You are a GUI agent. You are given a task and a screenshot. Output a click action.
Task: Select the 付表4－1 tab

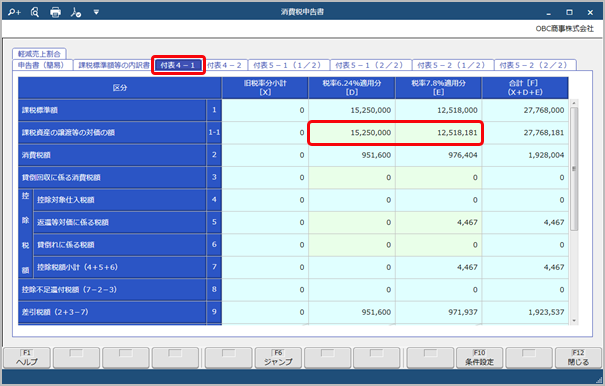pos(178,65)
